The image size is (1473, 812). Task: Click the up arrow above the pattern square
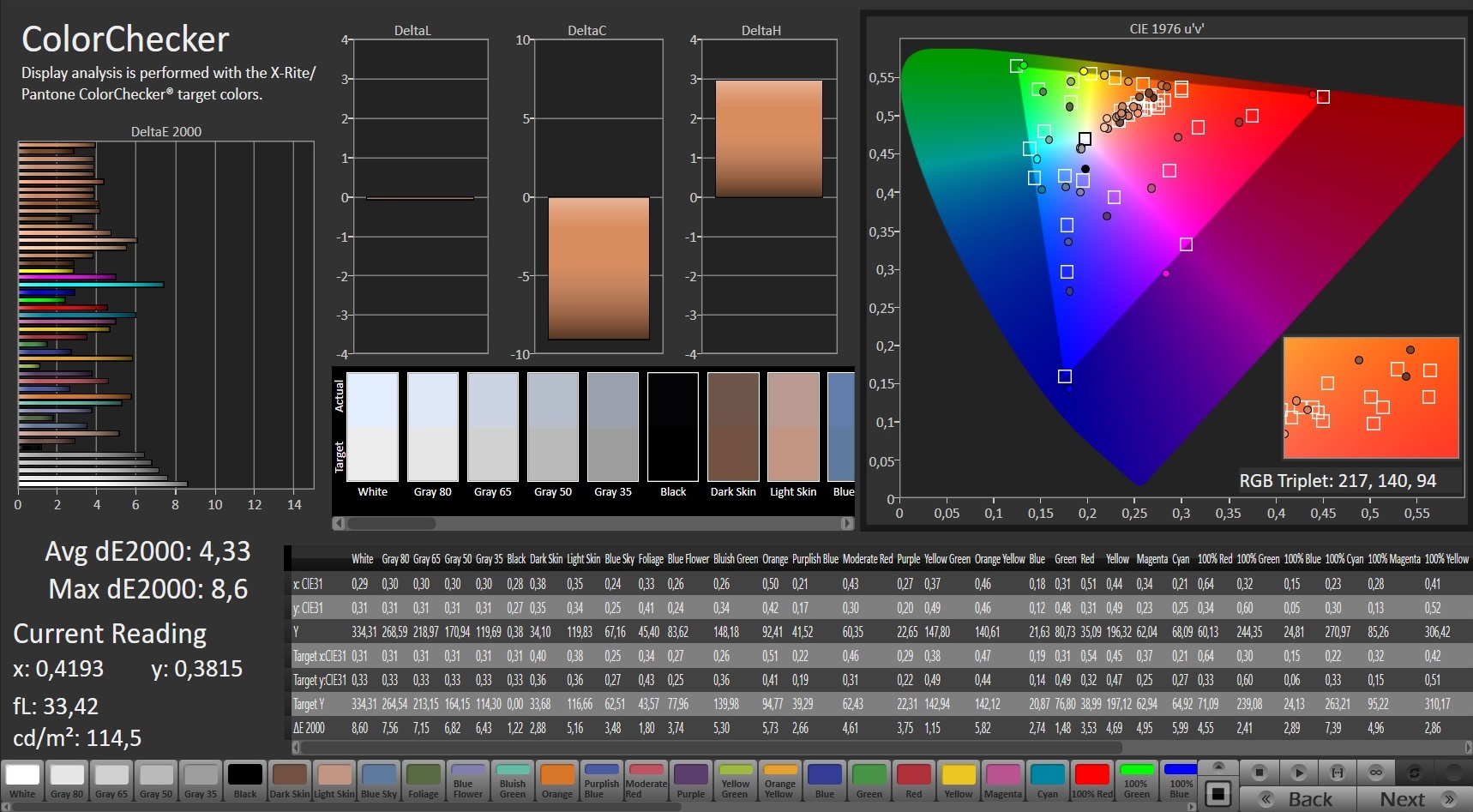(x=1218, y=766)
